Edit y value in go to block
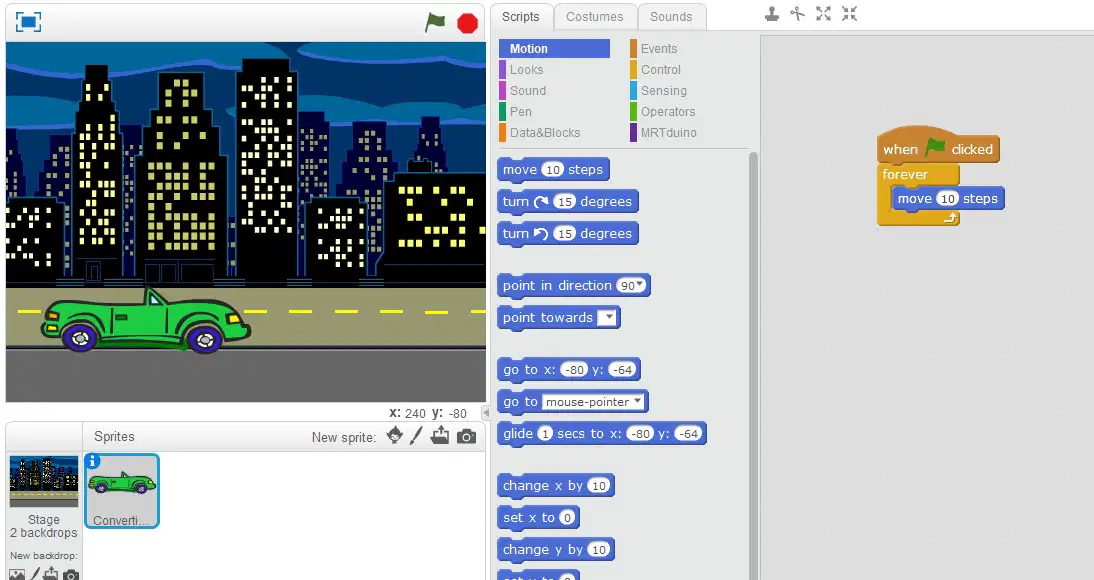Viewport: 1094px width, 580px height. pyautogui.click(x=622, y=370)
